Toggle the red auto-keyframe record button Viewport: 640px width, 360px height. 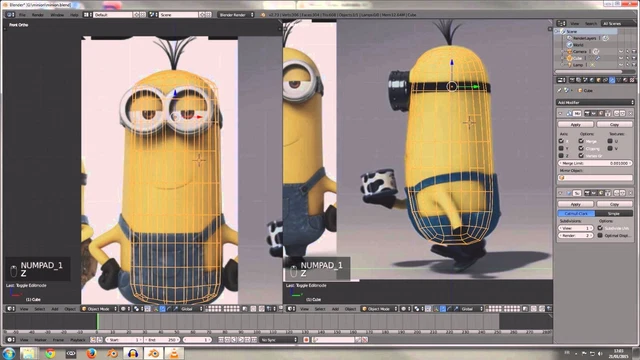(x=306, y=340)
